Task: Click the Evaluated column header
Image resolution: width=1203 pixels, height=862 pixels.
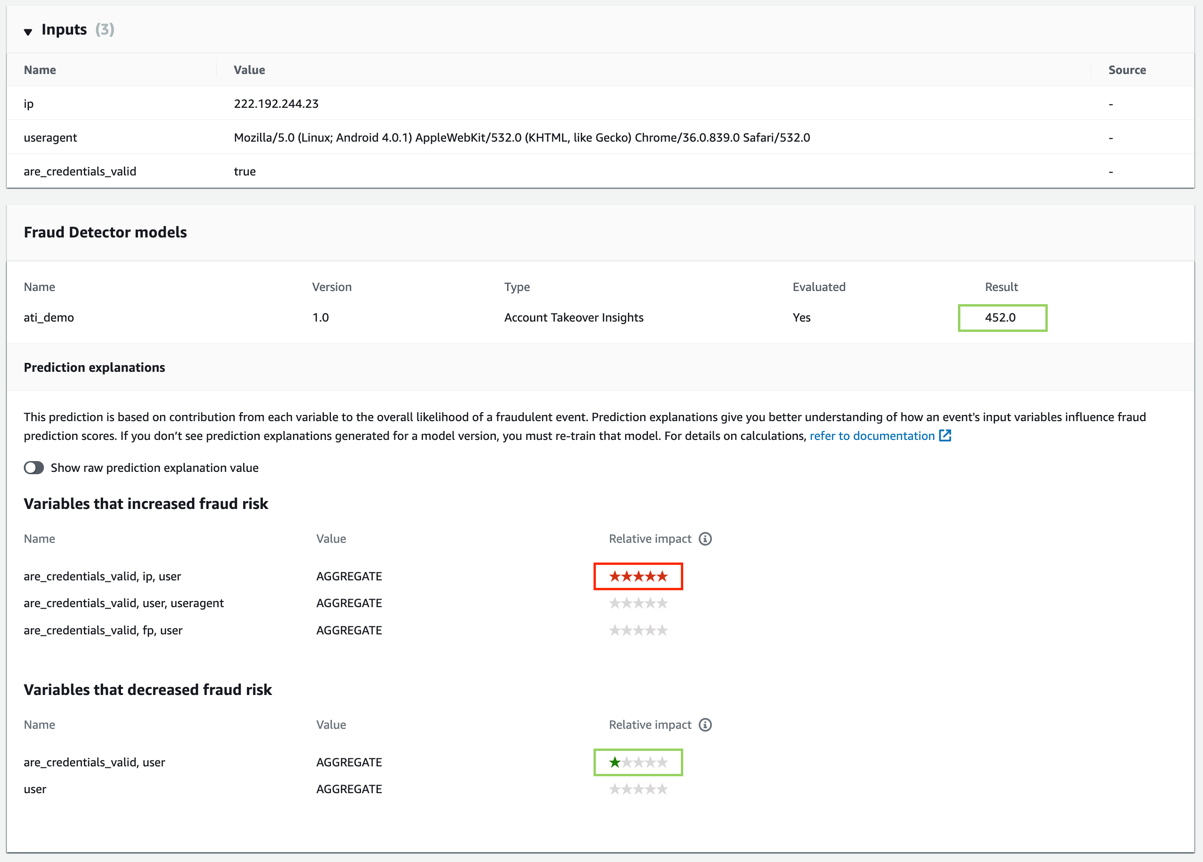Action: (x=819, y=287)
